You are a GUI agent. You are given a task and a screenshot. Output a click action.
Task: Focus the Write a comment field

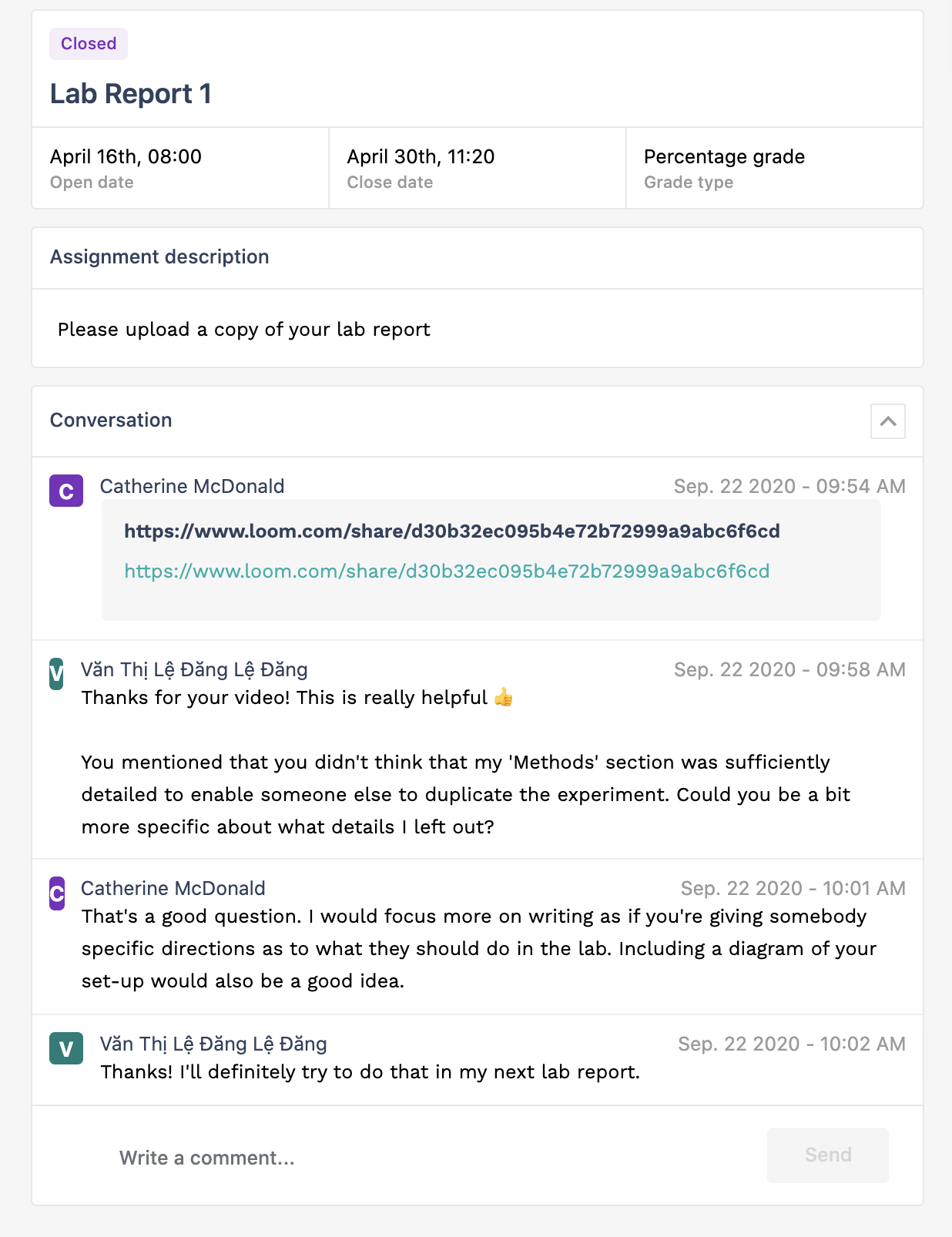coord(431,1157)
